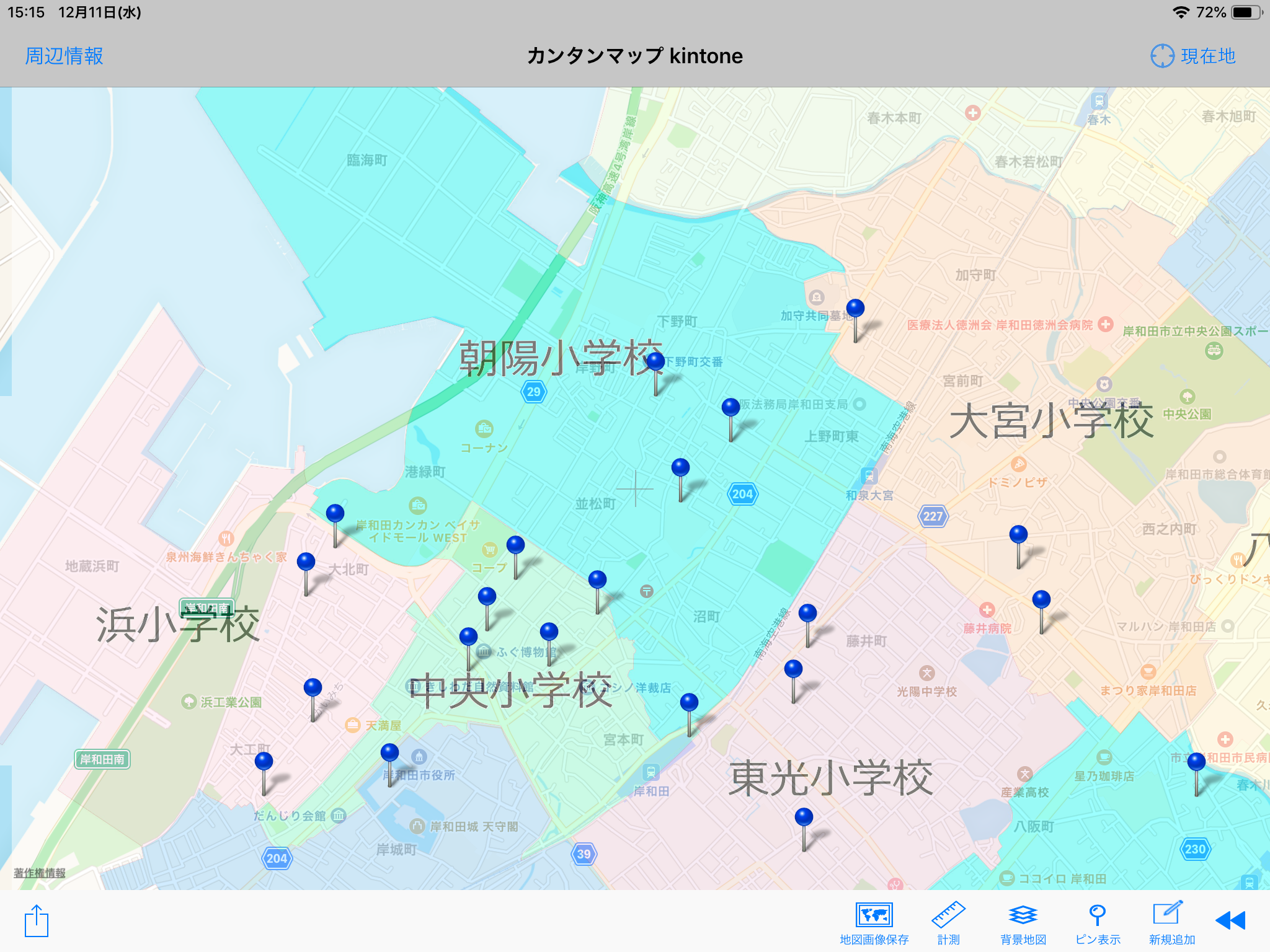1270x952 pixels.
Task: Tap the 浜小学校 district label
Action: pos(177,624)
